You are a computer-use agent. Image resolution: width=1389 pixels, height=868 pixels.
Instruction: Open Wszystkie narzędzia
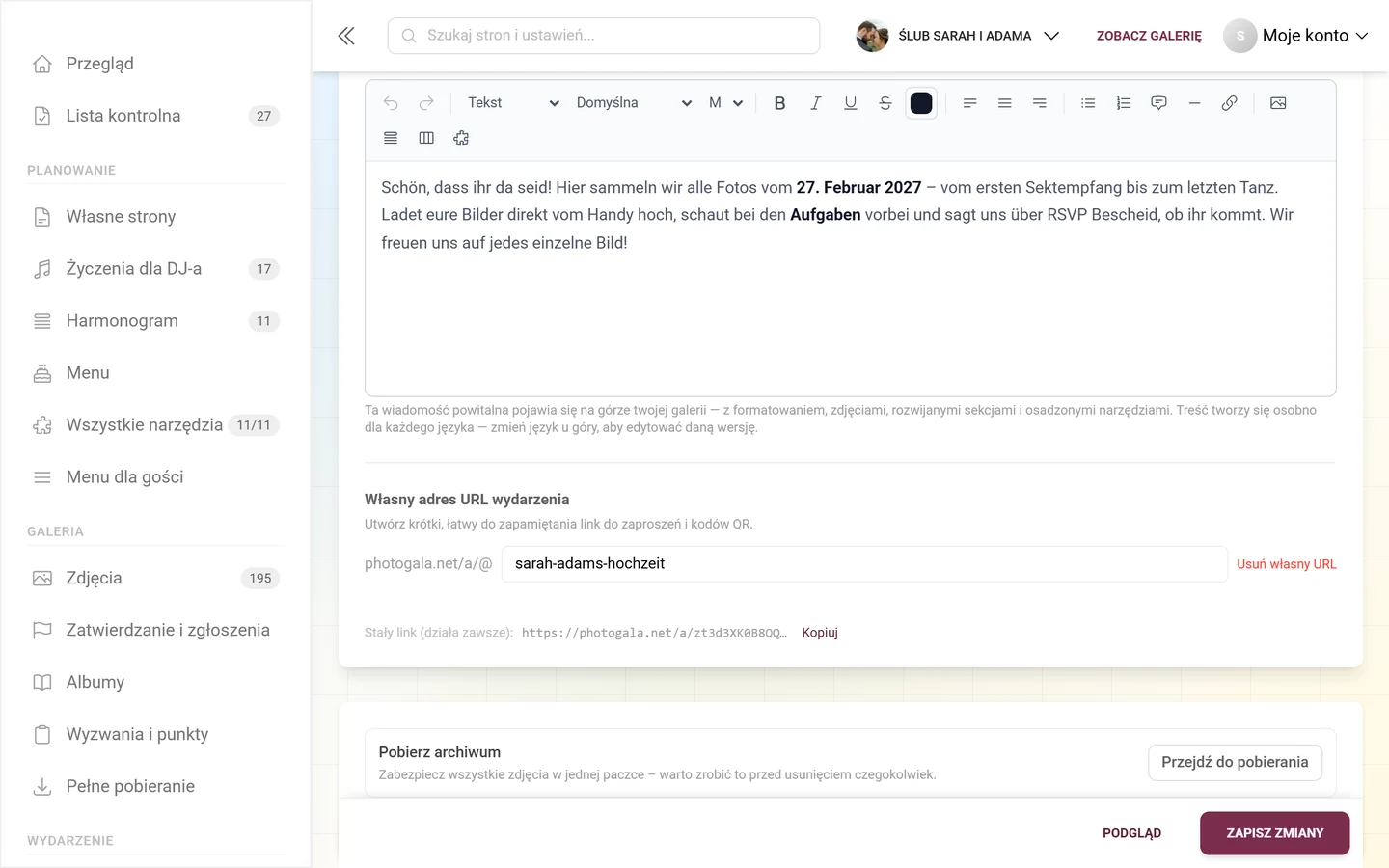pyautogui.click(x=155, y=425)
